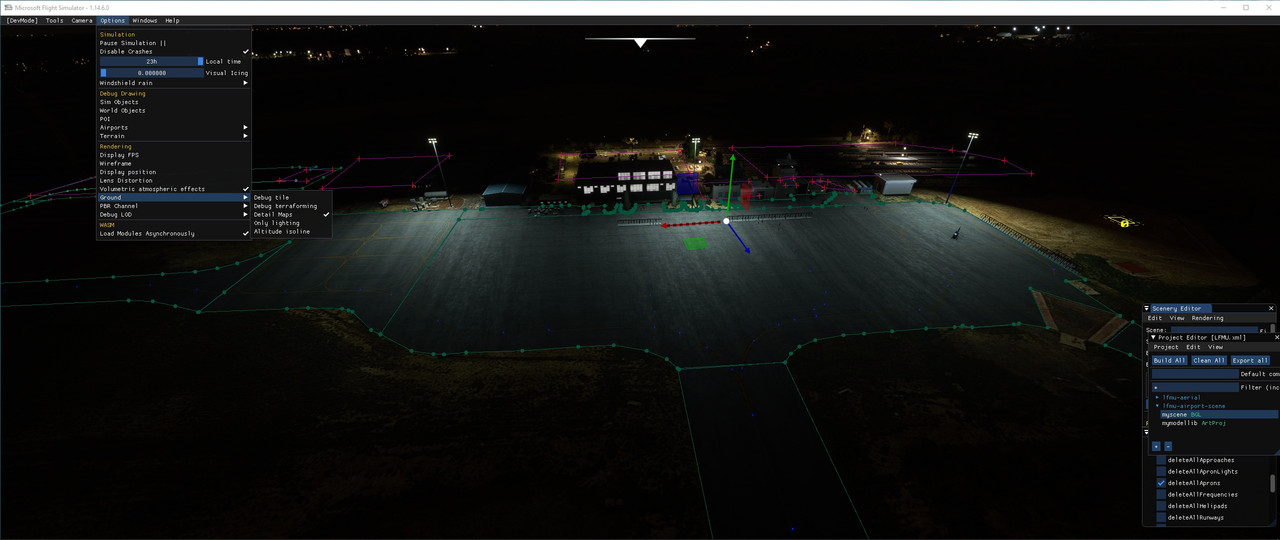1280x540 pixels.
Task: Toggle Lens Distortion option
Action: pyautogui.click(x=174, y=180)
